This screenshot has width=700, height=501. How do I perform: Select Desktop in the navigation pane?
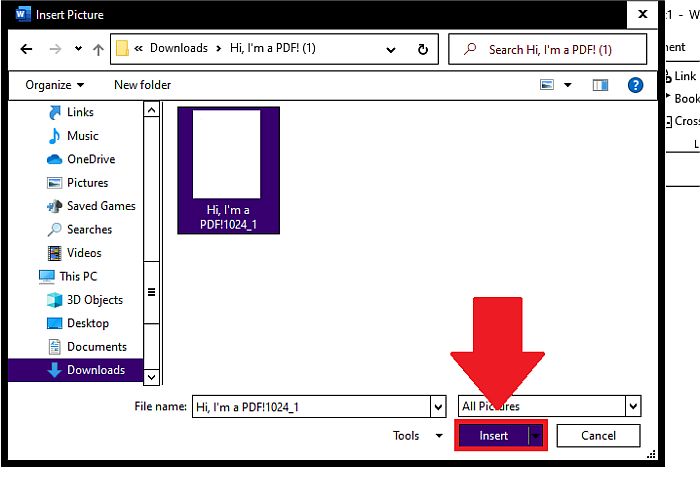pos(78,323)
